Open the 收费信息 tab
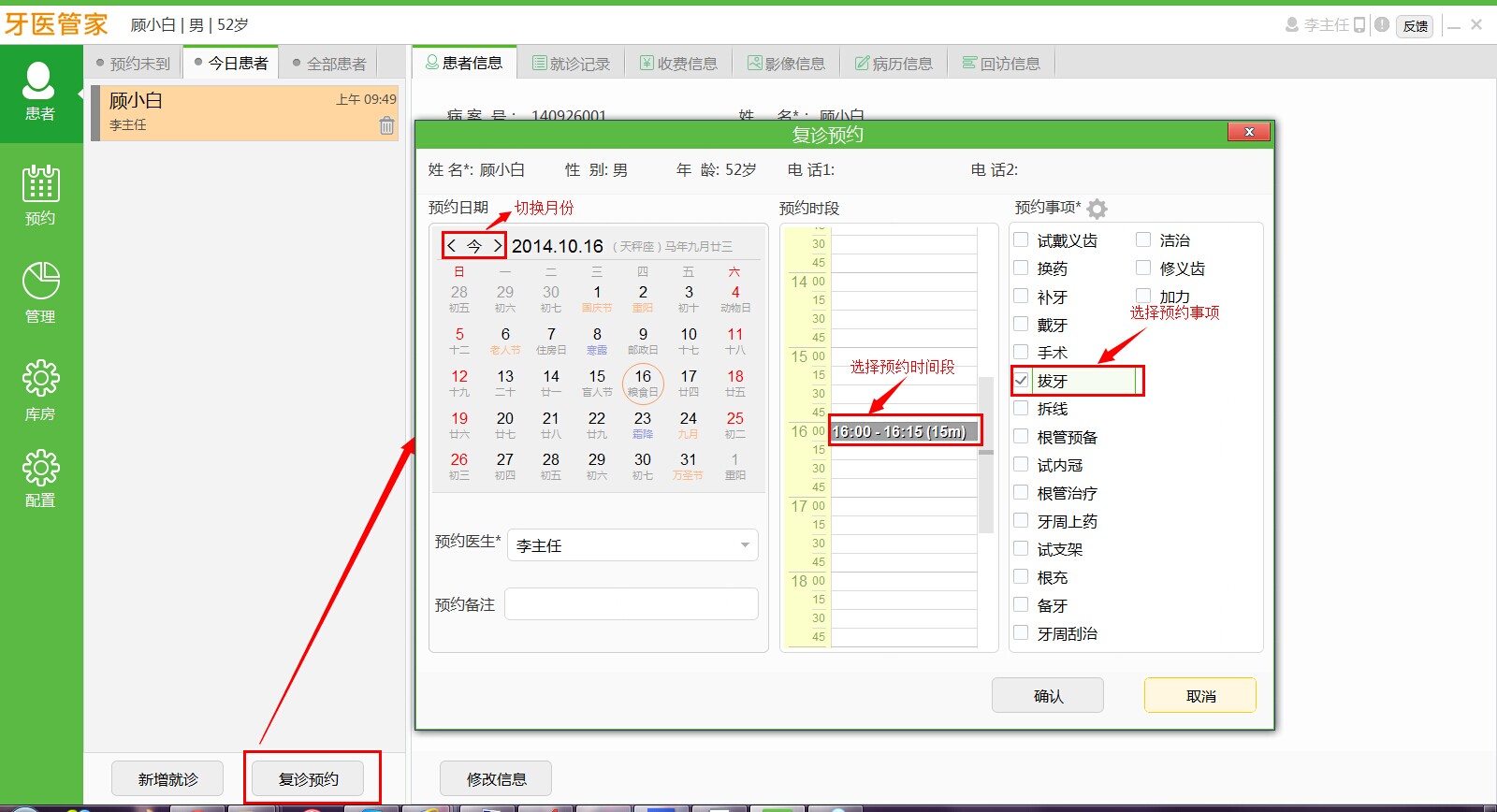This screenshot has height=812, width=1497. (678, 64)
